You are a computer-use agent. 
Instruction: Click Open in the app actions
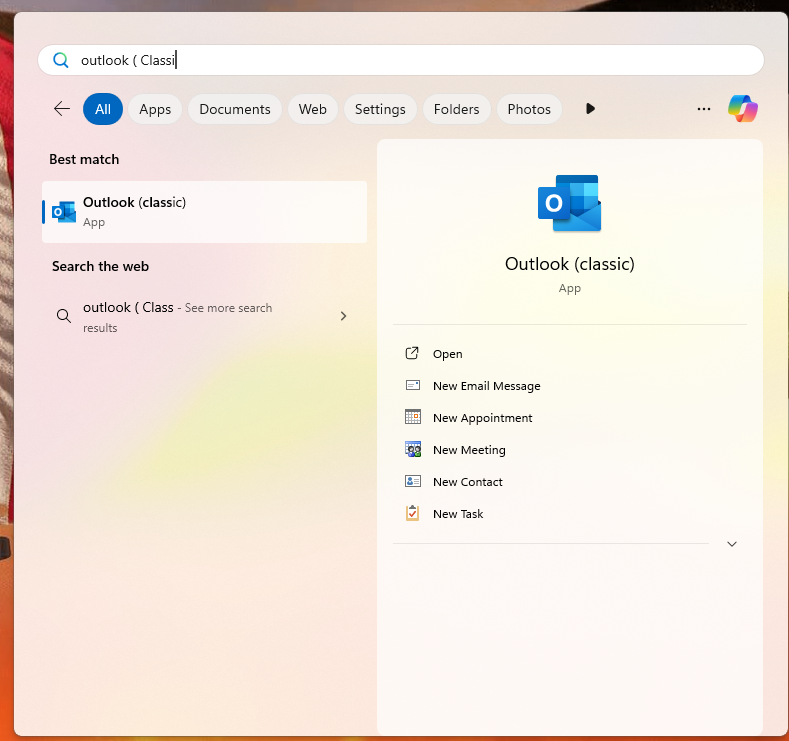click(447, 354)
